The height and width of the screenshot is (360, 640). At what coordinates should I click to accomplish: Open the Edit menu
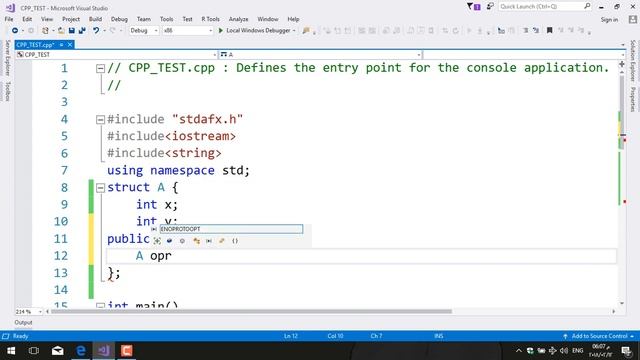pyautogui.click(x=27, y=19)
